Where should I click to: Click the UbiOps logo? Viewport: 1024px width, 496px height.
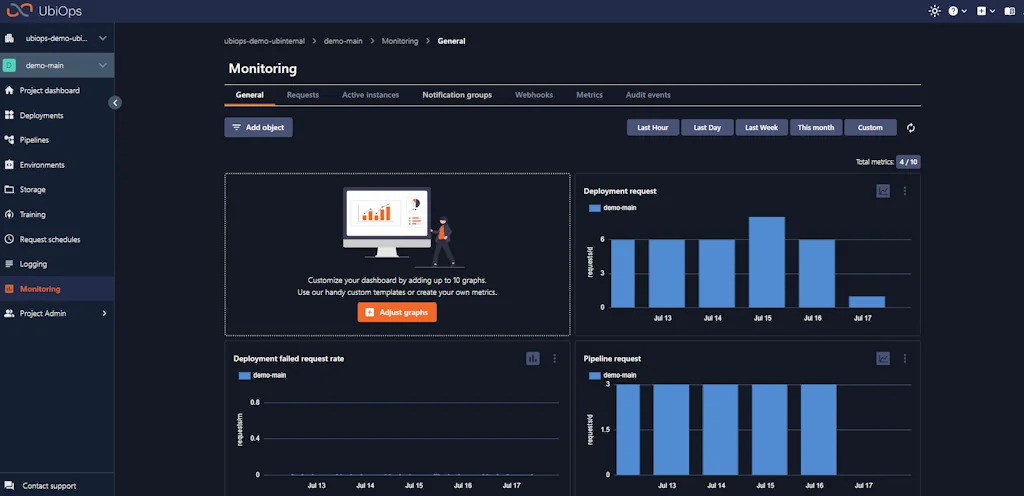[44, 11]
